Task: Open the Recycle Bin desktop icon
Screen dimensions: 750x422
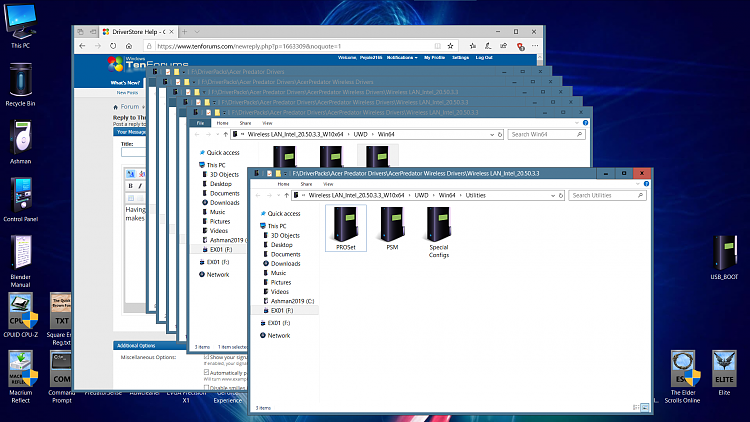Action: pyautogui.click(x=20, y=84)
